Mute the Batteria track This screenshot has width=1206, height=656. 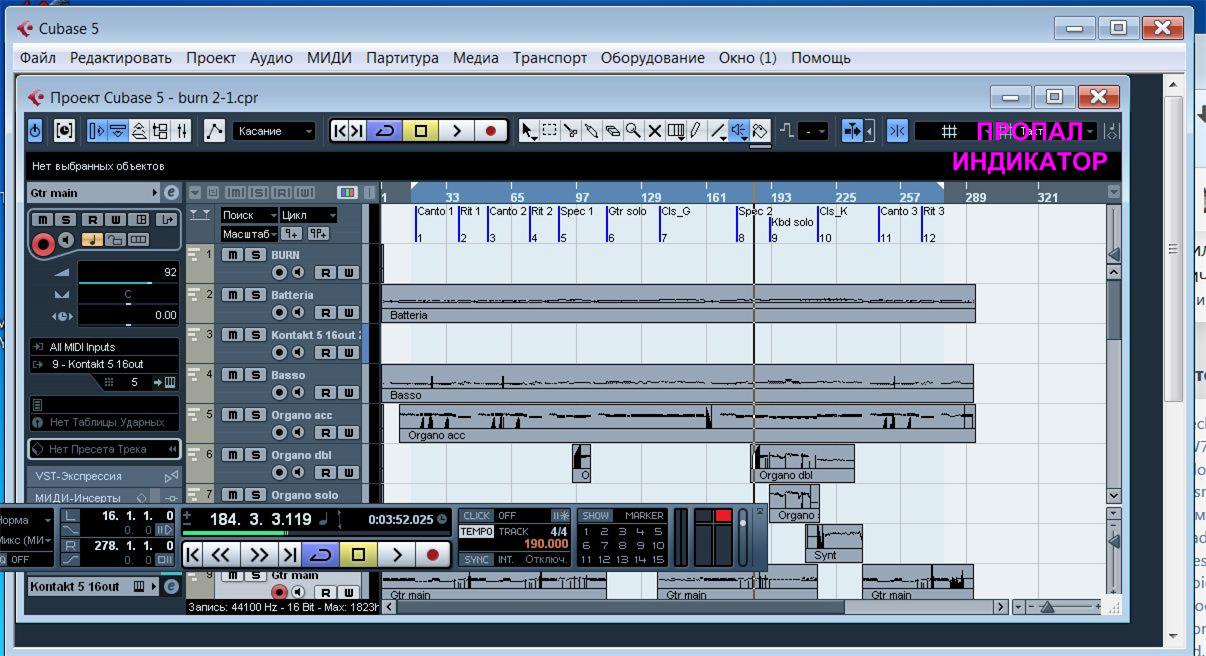tap(230, 295)
